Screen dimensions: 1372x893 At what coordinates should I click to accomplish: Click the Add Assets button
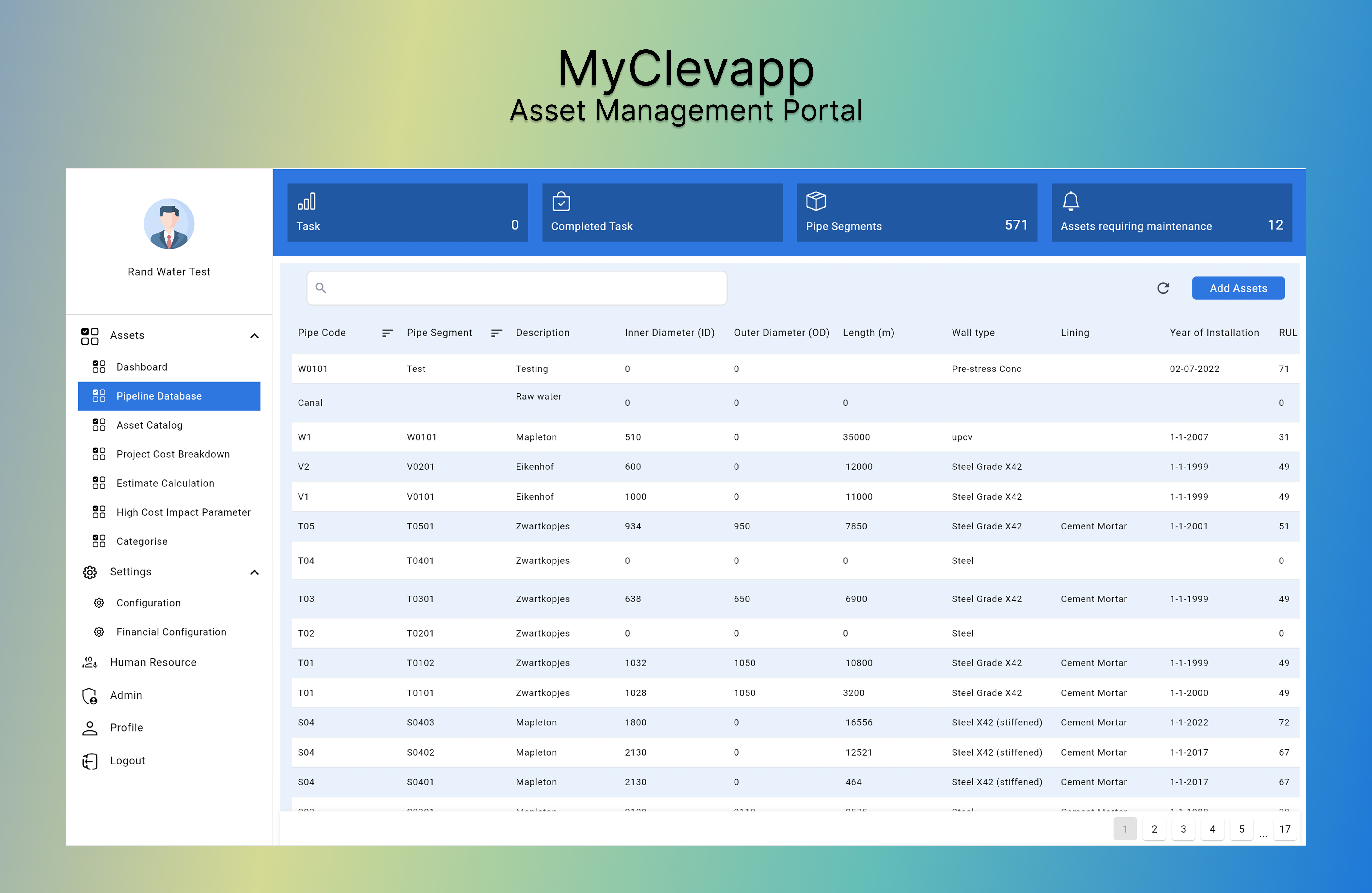click(x=1238, y=288)
